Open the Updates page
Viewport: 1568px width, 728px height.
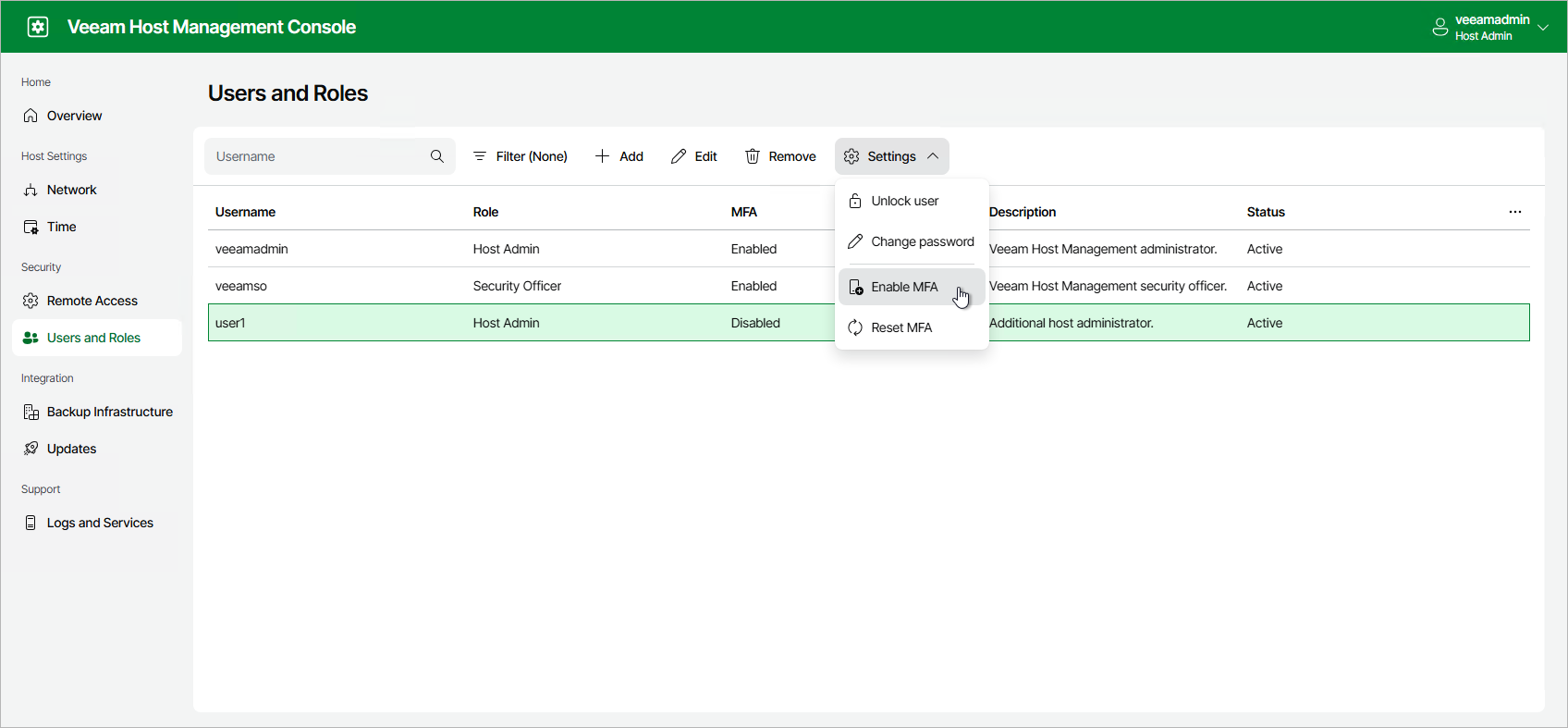coord(97,449)
